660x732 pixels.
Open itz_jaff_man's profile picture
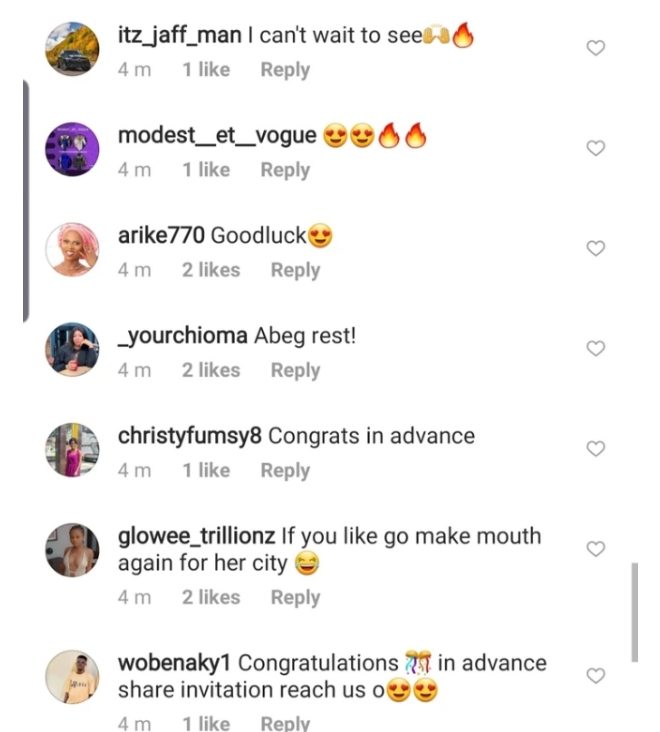coord(73,48)
